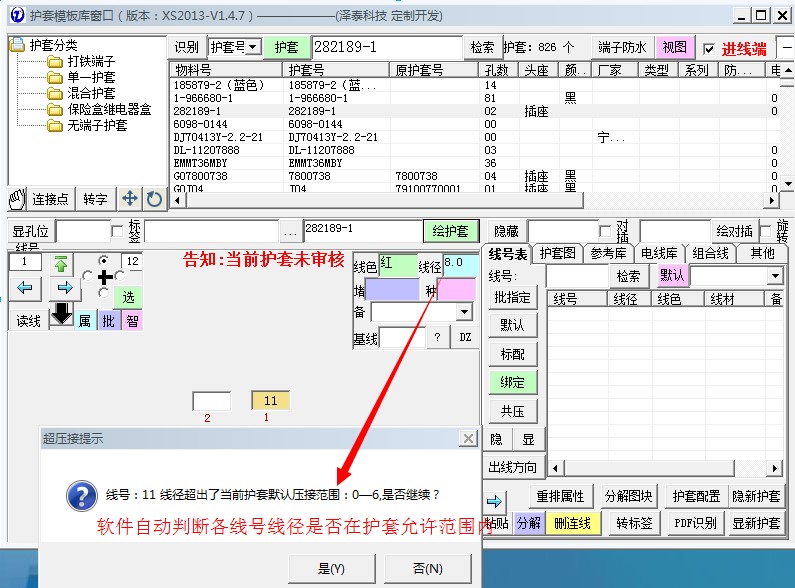Toggle the 进线端 checkbox
The height and width of the screenshot is (588, 795).
(709, 49)
